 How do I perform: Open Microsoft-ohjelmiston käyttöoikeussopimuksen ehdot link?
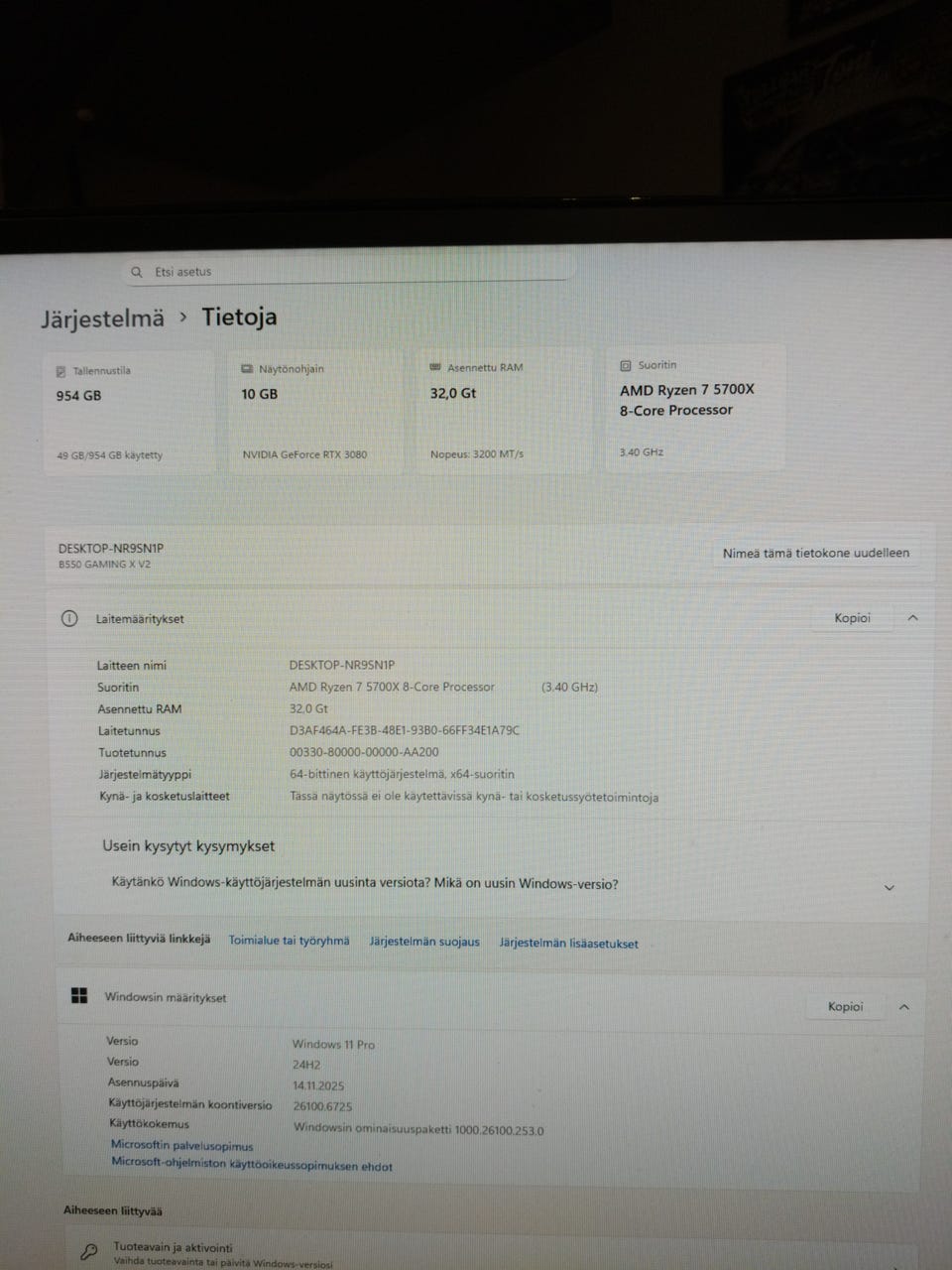coord(252,1165)
